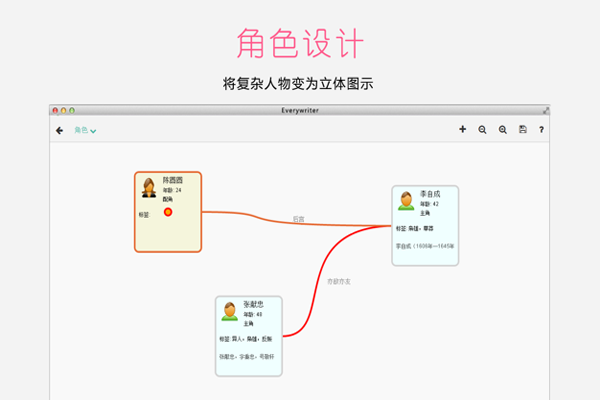Viewport: 600px width, 400px height.
Task: Click the zoom in magnifier icon
Action: tap(503, 130)
